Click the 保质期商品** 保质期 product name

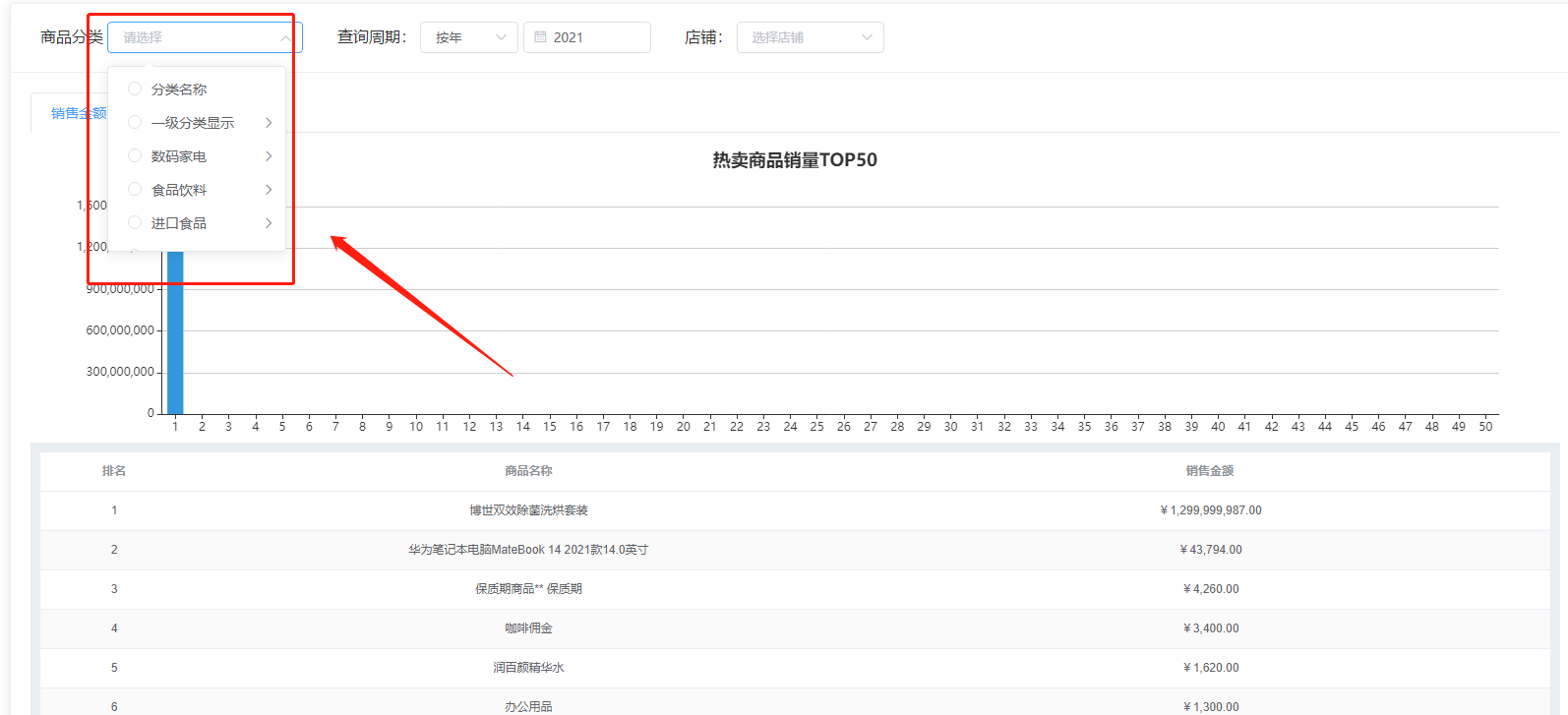coord(528,589)
